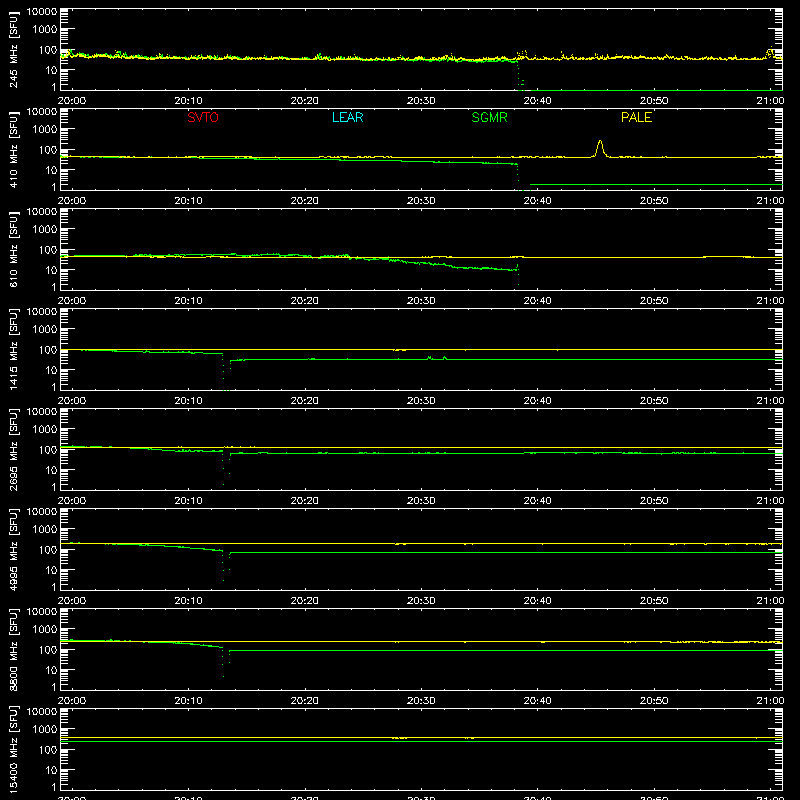This screenshot has height=800, width=800.
Task: Click the 21:00 time label below 4995 MHz plot
Action: tap(770, 601)
